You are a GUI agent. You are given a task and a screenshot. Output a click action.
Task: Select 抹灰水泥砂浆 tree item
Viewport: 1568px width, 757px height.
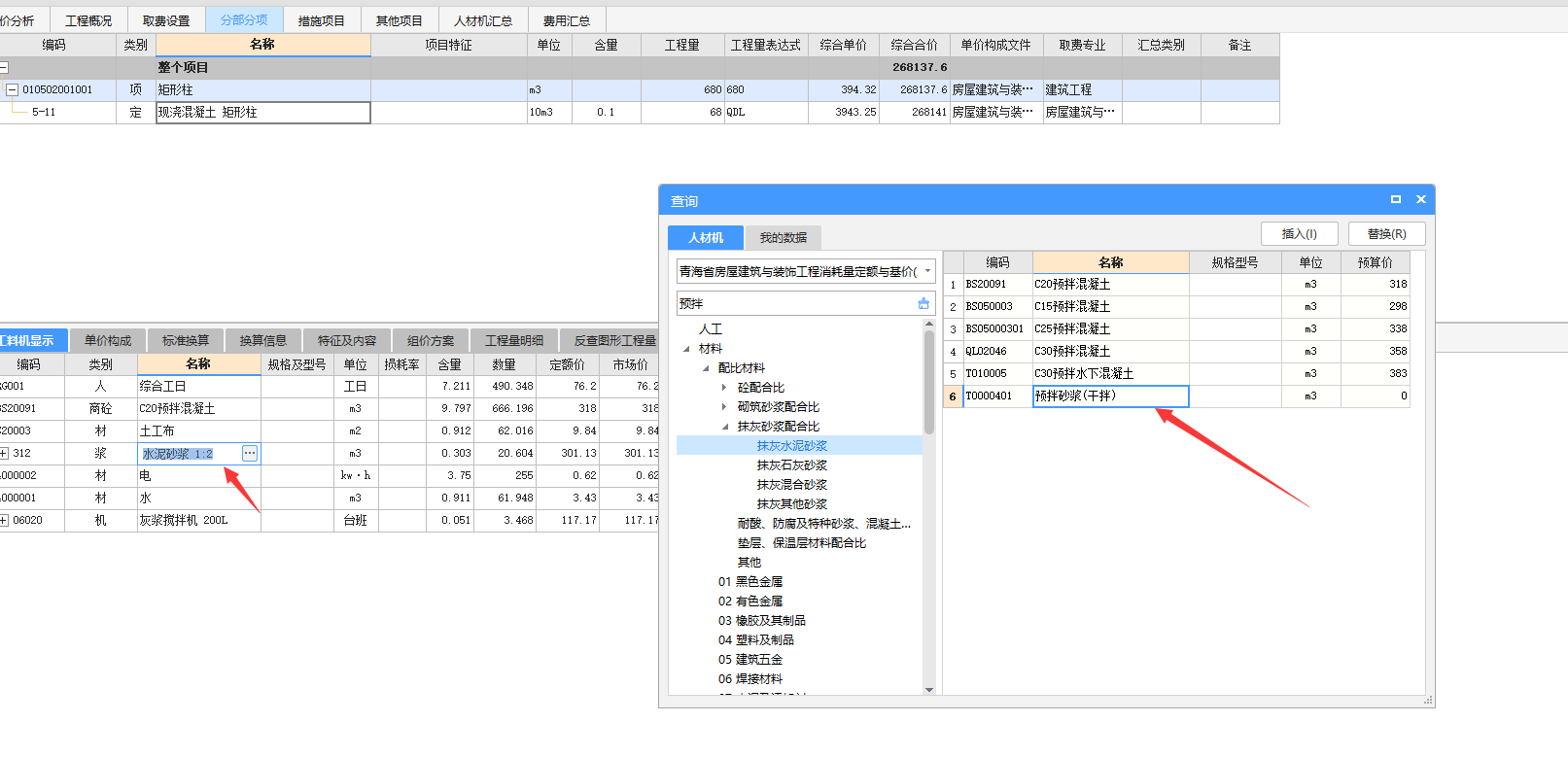792,446
